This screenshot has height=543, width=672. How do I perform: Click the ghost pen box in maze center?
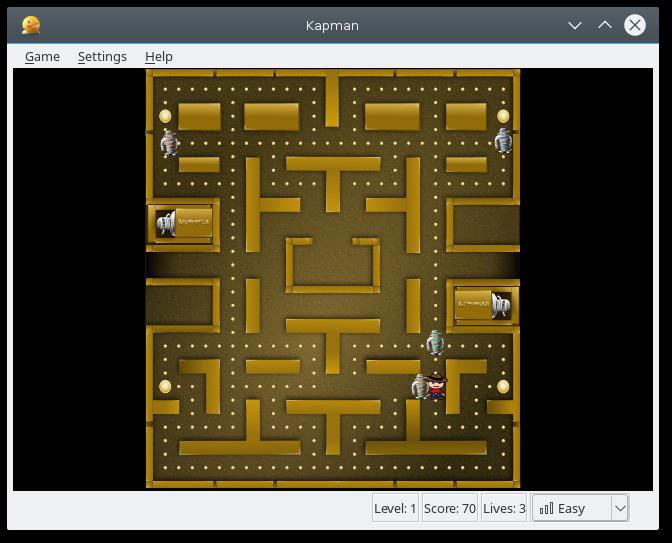[333, 266]
